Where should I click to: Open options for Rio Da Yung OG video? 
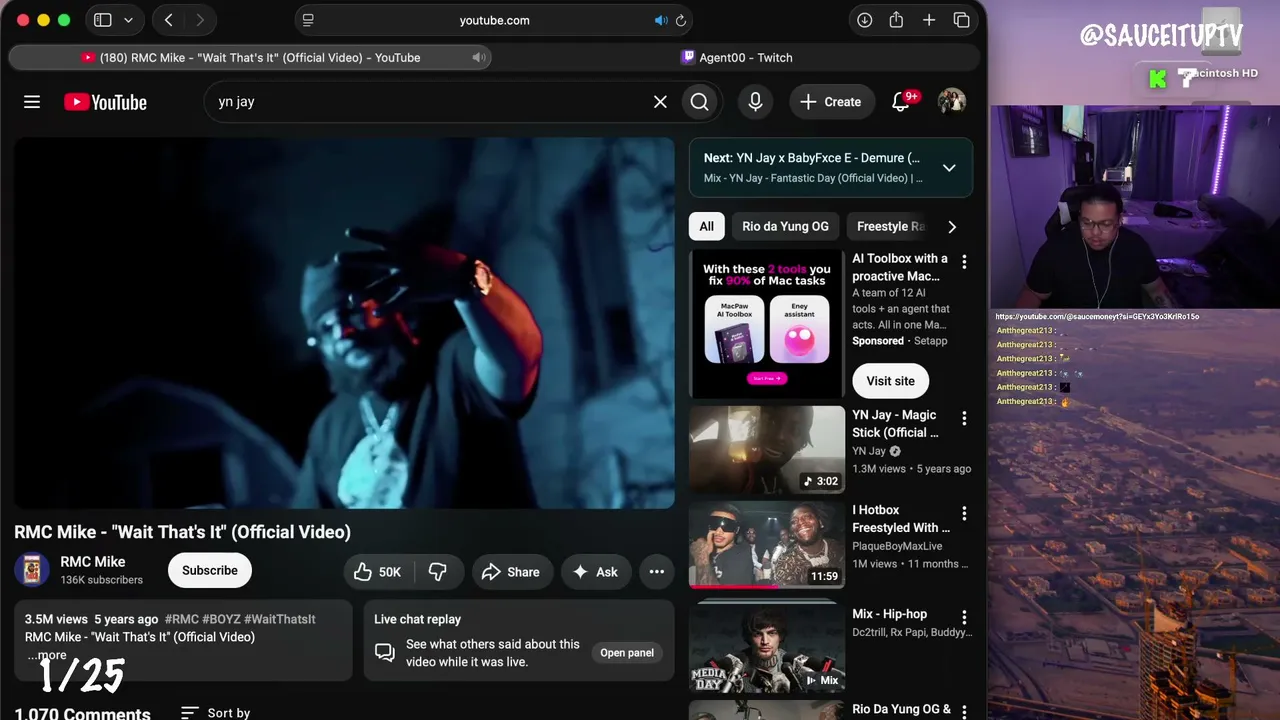pyautogui.click(x=964, y=712)
